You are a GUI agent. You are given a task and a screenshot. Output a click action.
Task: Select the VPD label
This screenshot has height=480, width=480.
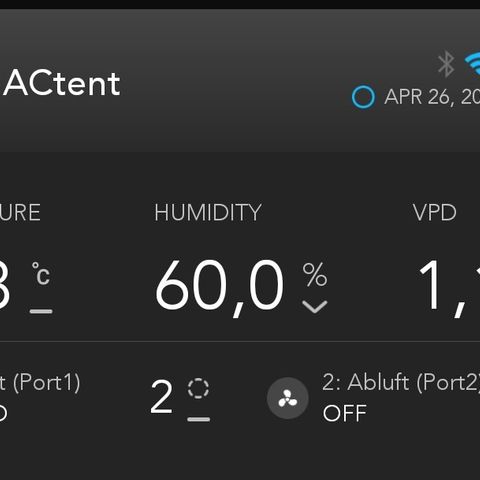pos(435,212)
